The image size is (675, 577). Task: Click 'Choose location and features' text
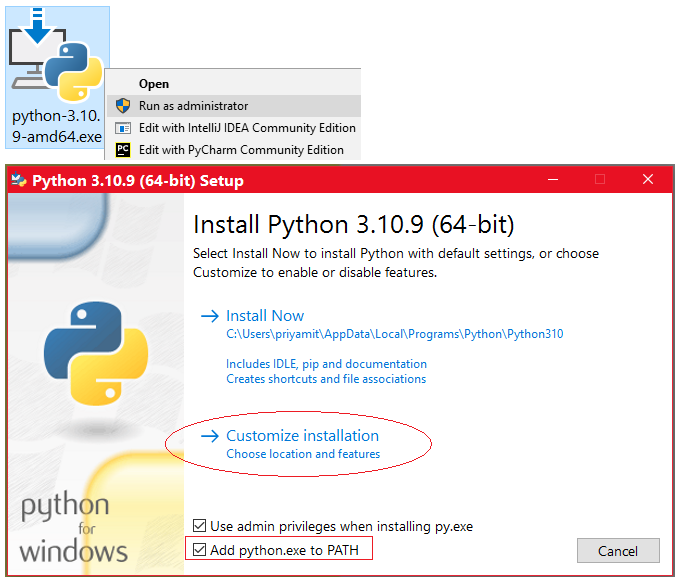pos(303,454)
